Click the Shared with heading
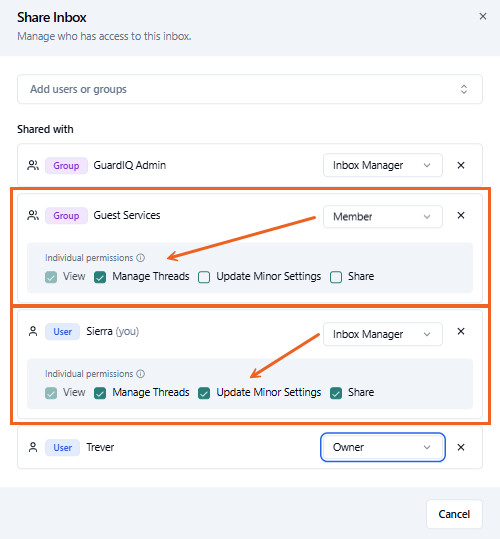Image resolution: width=500 pixels, height=539 pixels. (x=45, y=129)
